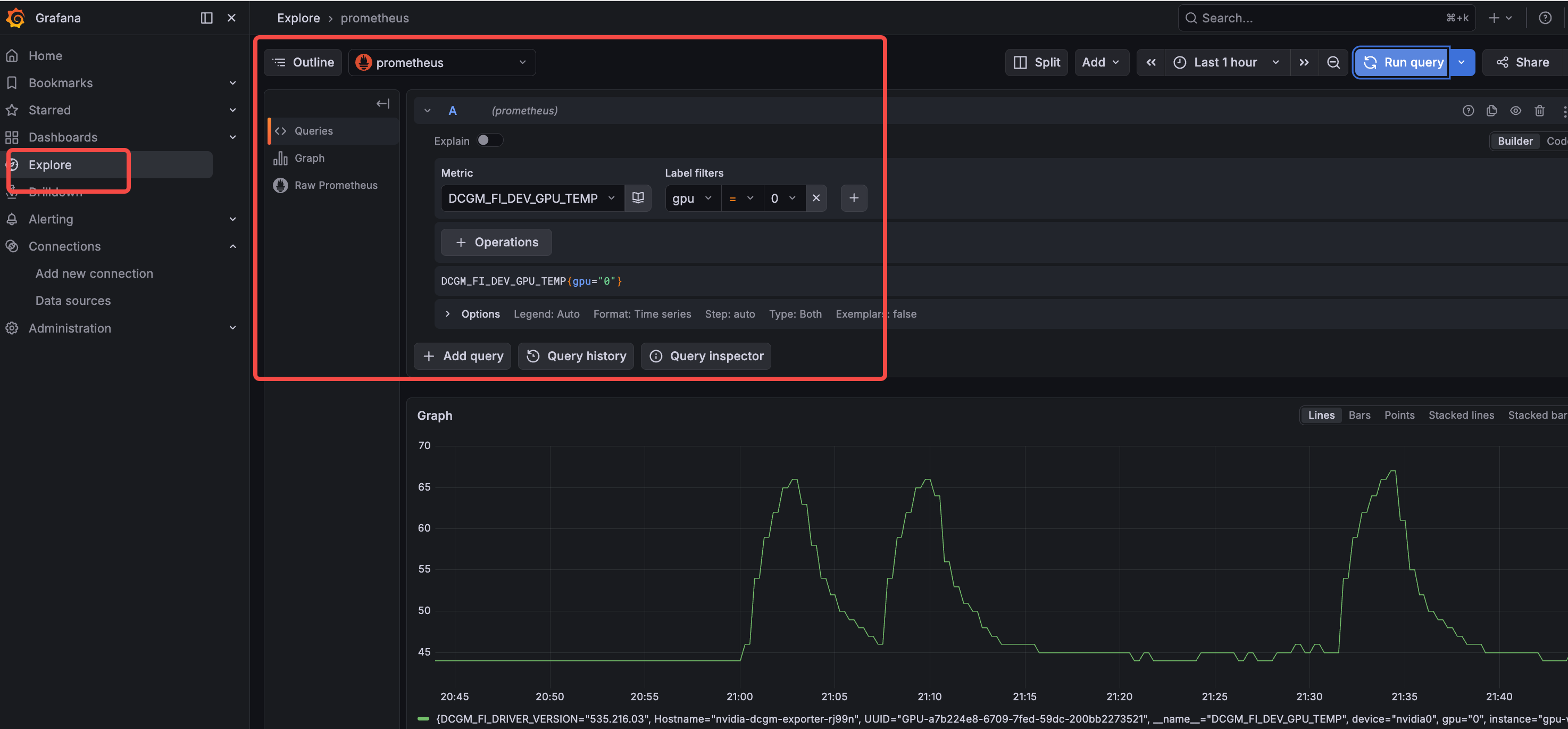Hide query A response with eye icon
This screenshot has height=729, width=1568.
[x=1515, y=111]
